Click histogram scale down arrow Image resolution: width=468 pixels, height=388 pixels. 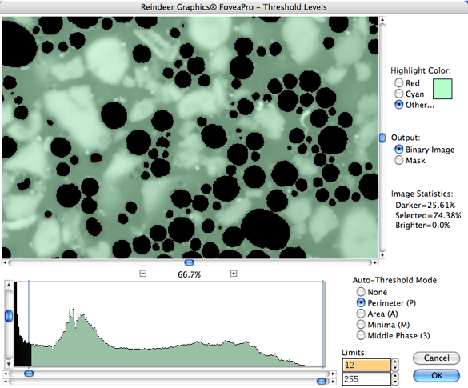[x=9, y=364]
